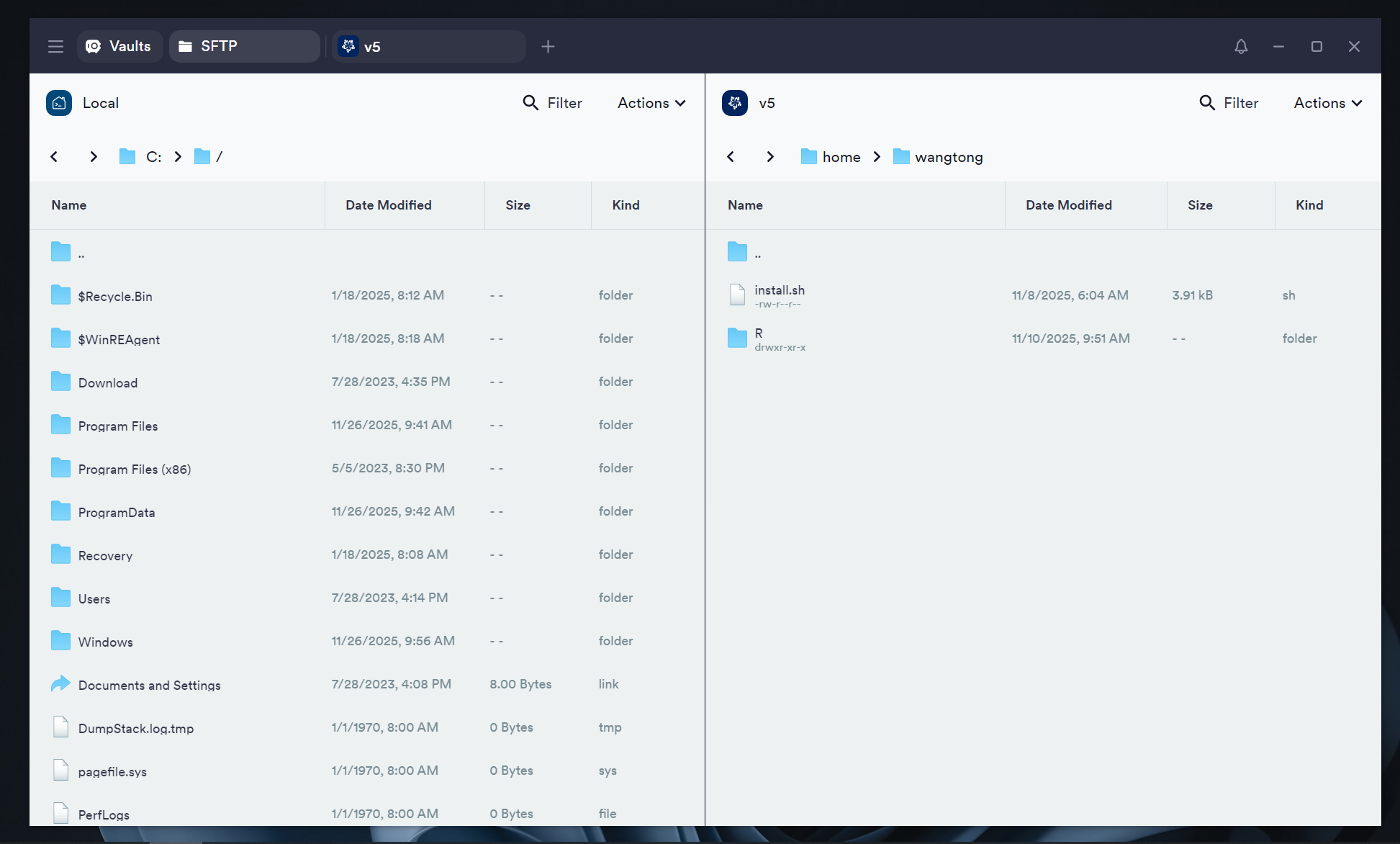Open the hamburger menu icon
1400x844 pixels.
(55, 47)
